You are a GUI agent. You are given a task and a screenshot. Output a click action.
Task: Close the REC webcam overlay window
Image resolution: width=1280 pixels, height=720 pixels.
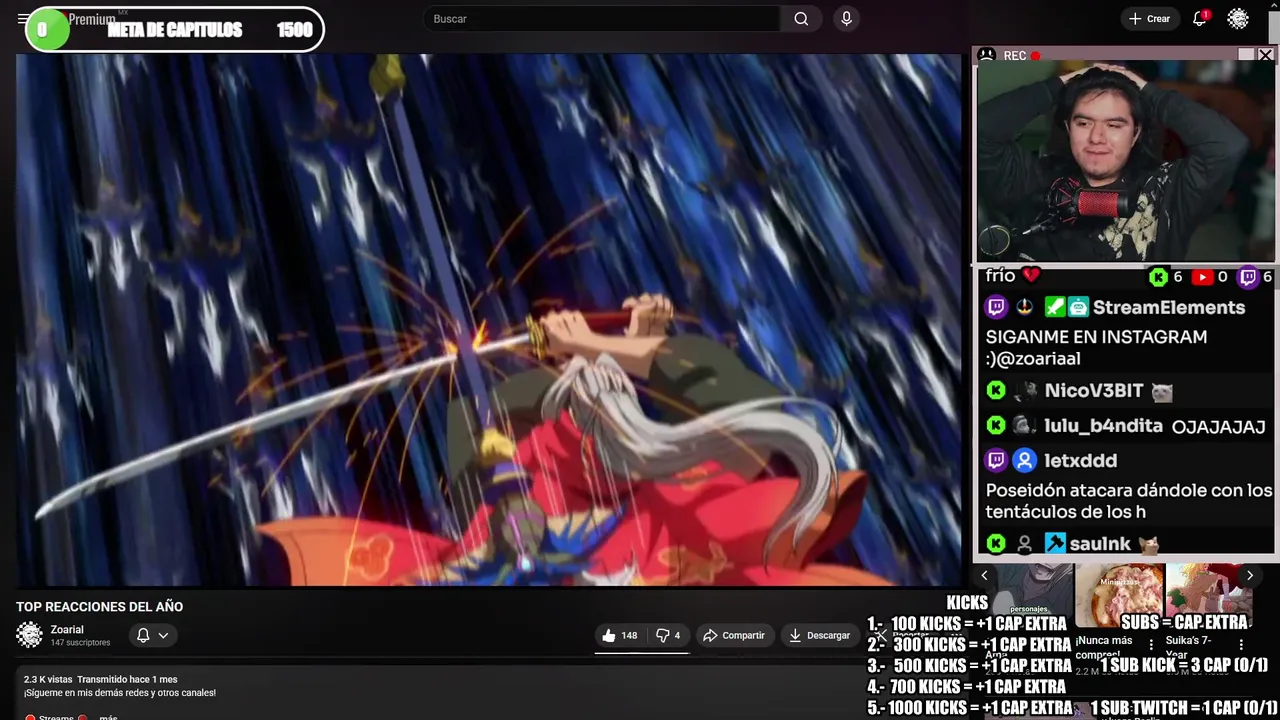coord(1265,55)
